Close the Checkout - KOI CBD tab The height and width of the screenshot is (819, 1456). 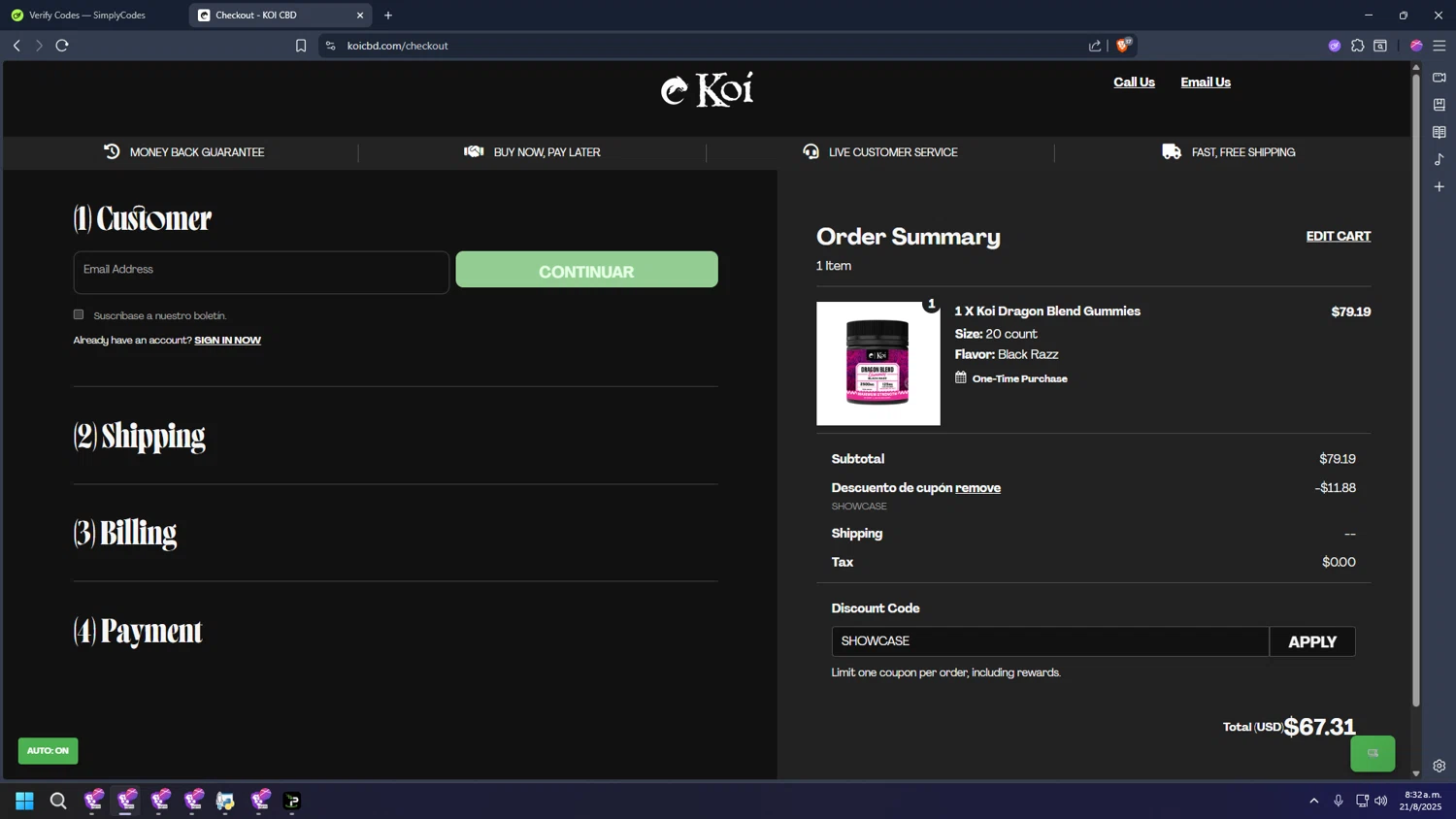coord(360,16)
